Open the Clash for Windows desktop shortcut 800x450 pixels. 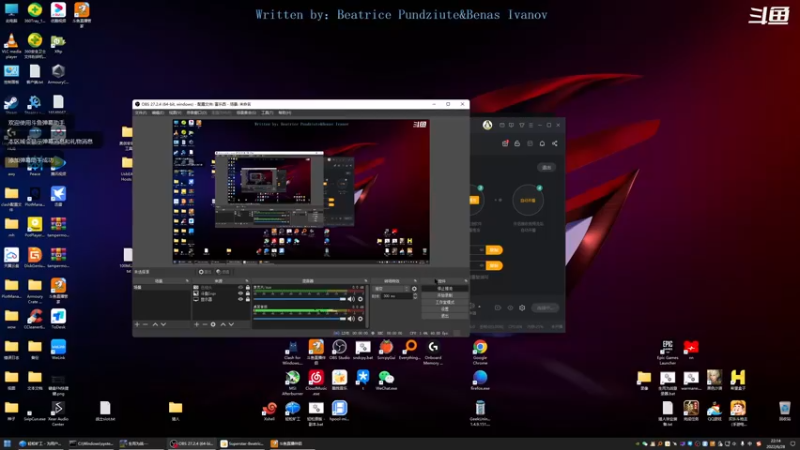coord(292,353)
